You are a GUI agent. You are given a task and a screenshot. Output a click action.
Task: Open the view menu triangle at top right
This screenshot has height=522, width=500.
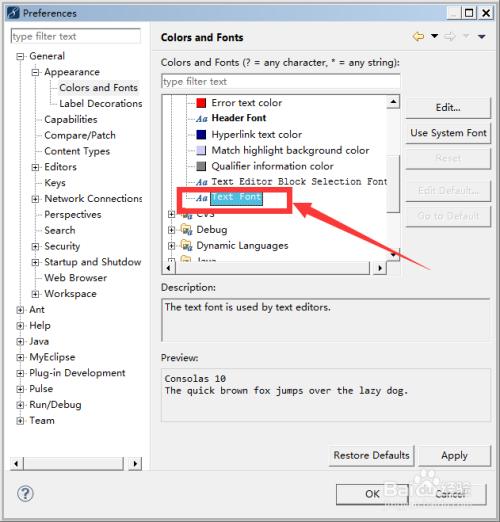482,36
